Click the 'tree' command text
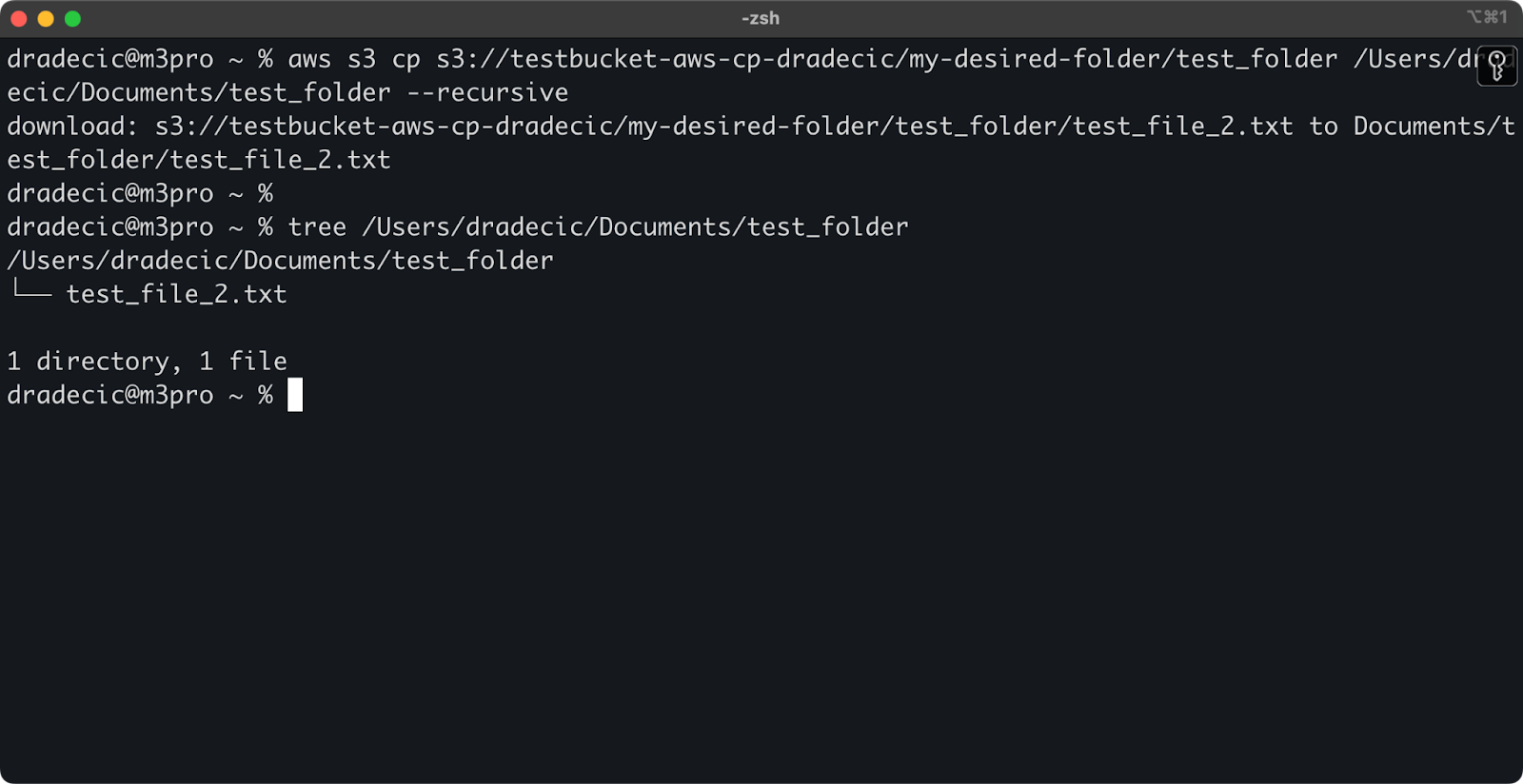The width and height of the screenshot is (1523, 784). 317,227
